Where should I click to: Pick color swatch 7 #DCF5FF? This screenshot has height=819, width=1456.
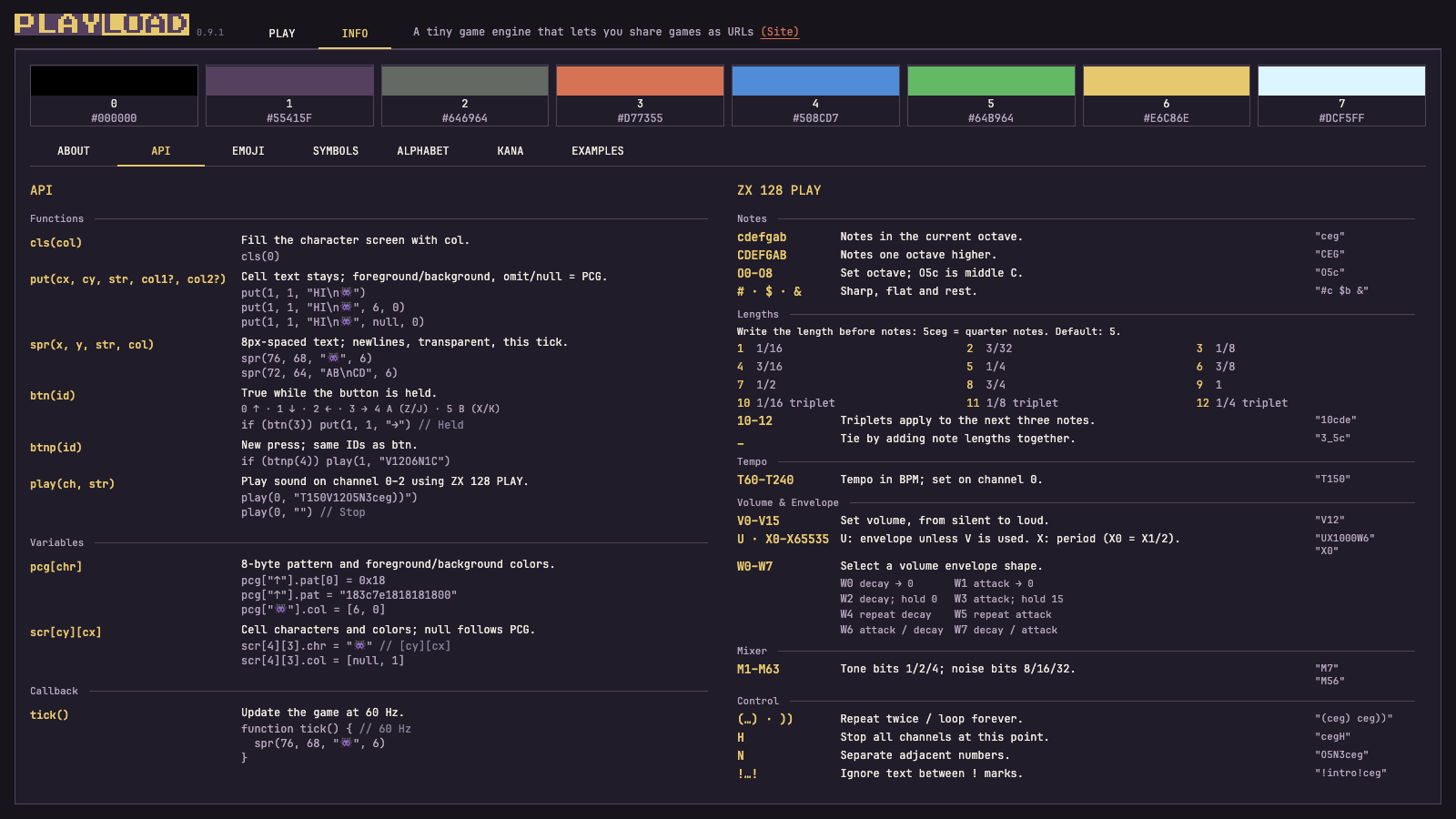pyautogui.click(x=1341, y=96)
